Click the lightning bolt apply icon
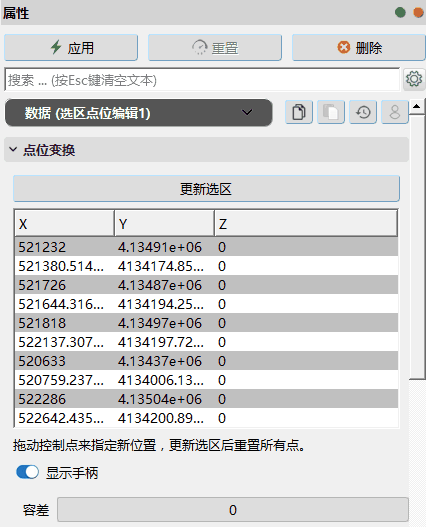 56,47
